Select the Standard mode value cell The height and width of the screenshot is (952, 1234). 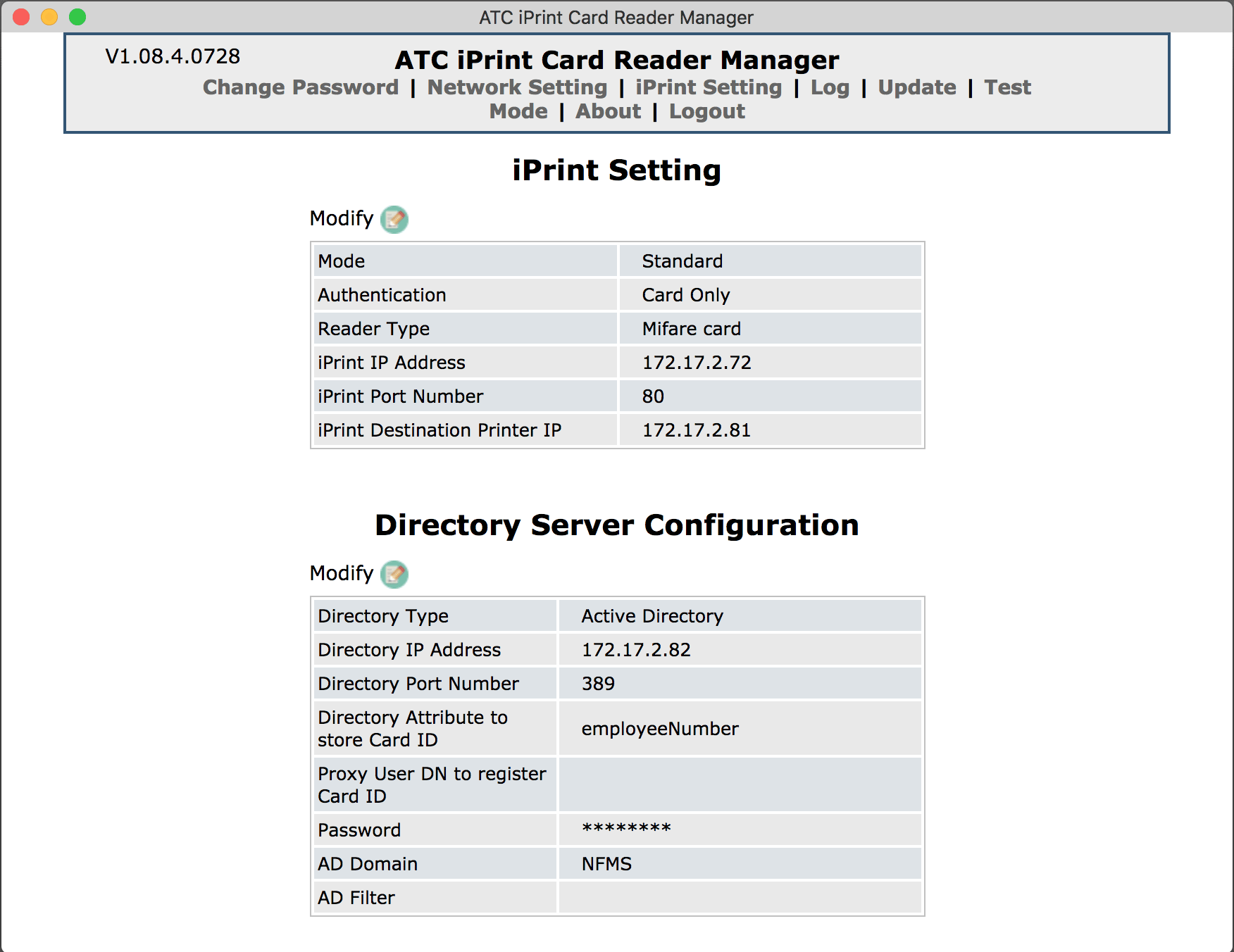tap(770, 261)
